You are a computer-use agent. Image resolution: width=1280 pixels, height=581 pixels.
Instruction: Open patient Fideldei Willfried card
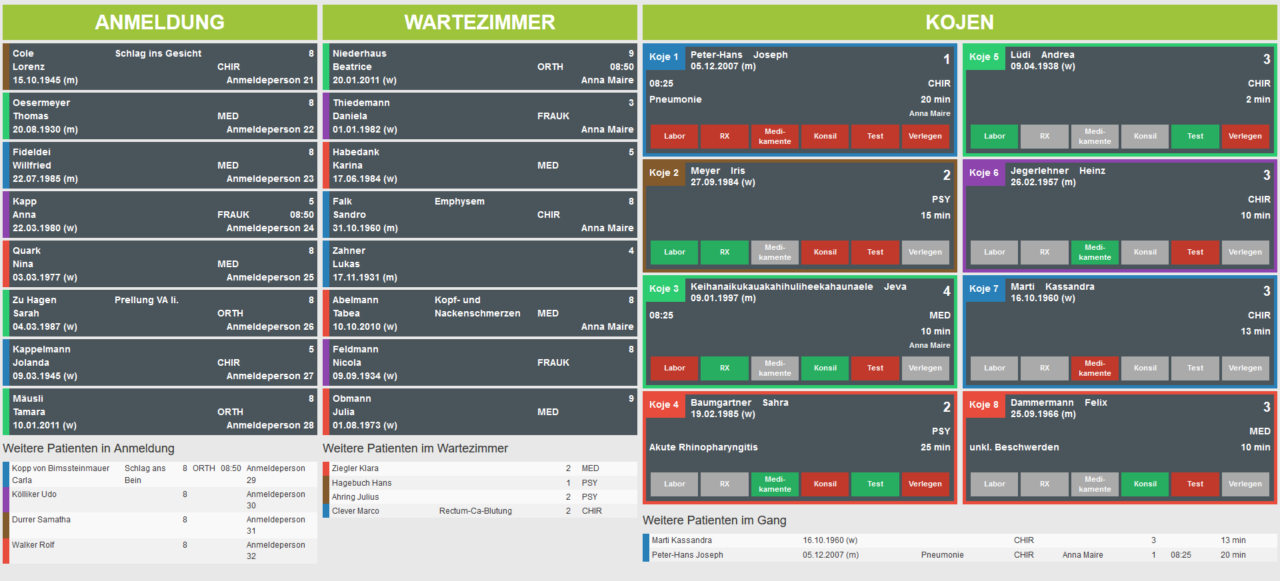click(160, 165)
